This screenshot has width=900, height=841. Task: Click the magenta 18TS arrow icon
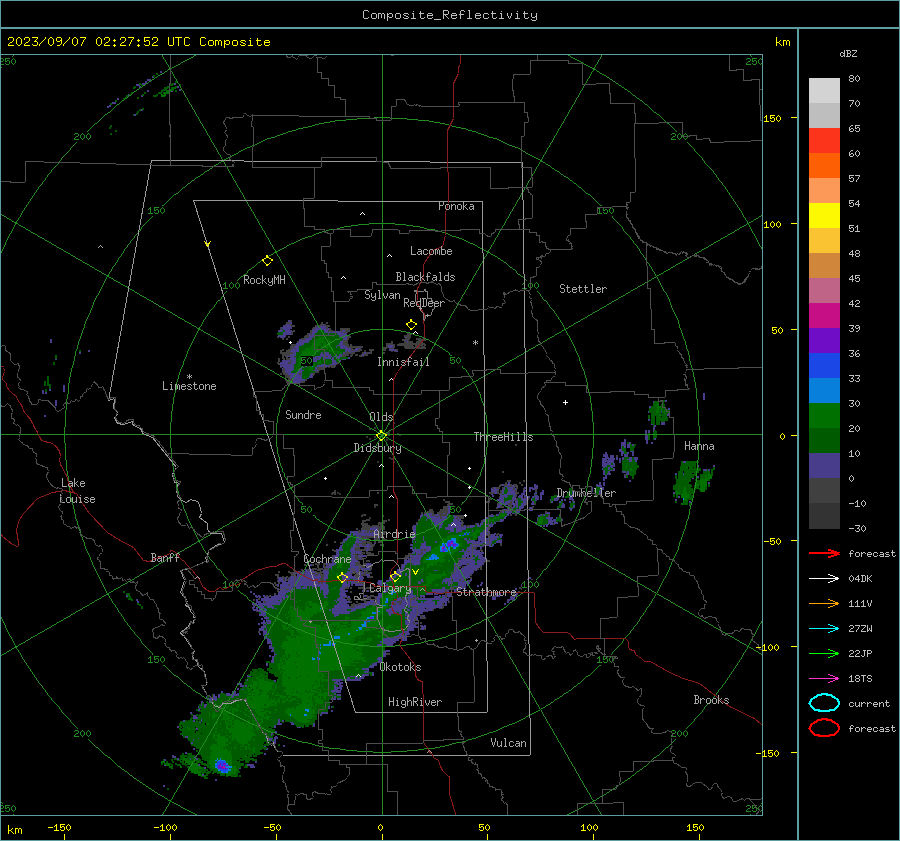point(824,679)
